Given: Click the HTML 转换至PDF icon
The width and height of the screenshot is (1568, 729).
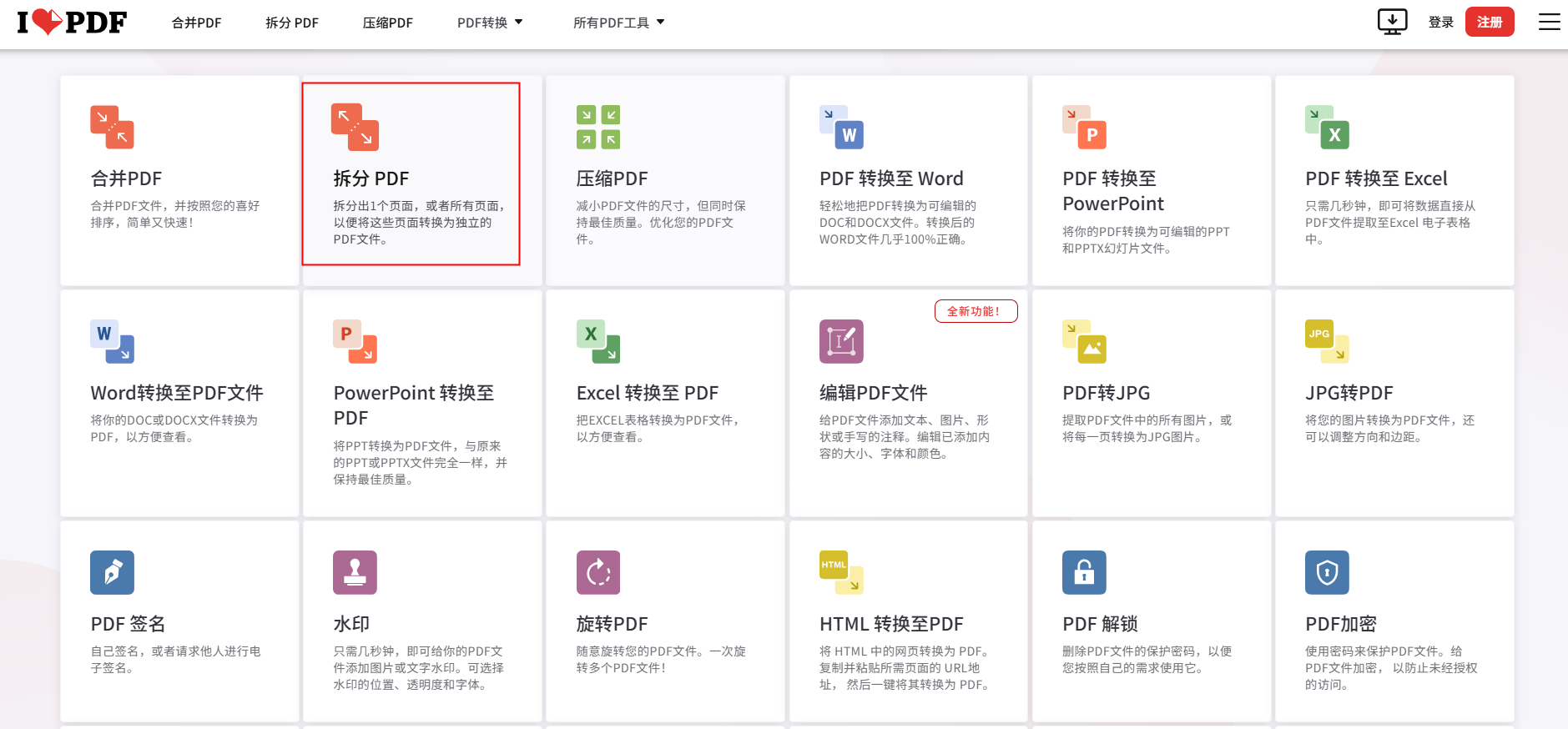Looking at the screenshot, I should tap(841, 573).
